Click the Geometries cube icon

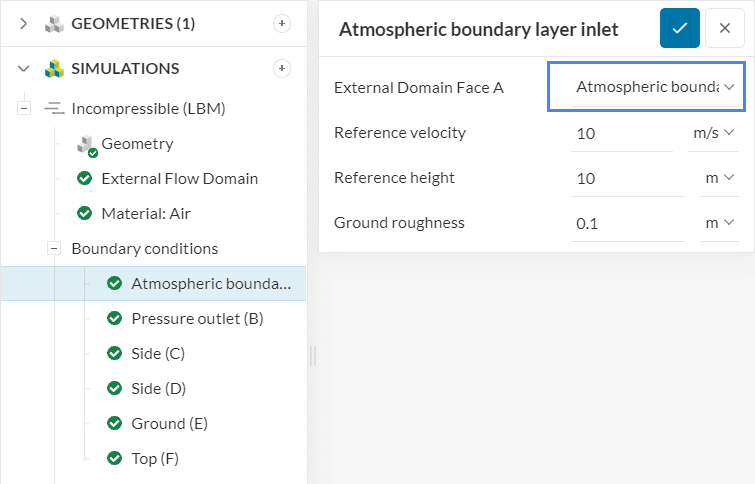(54, 24)
